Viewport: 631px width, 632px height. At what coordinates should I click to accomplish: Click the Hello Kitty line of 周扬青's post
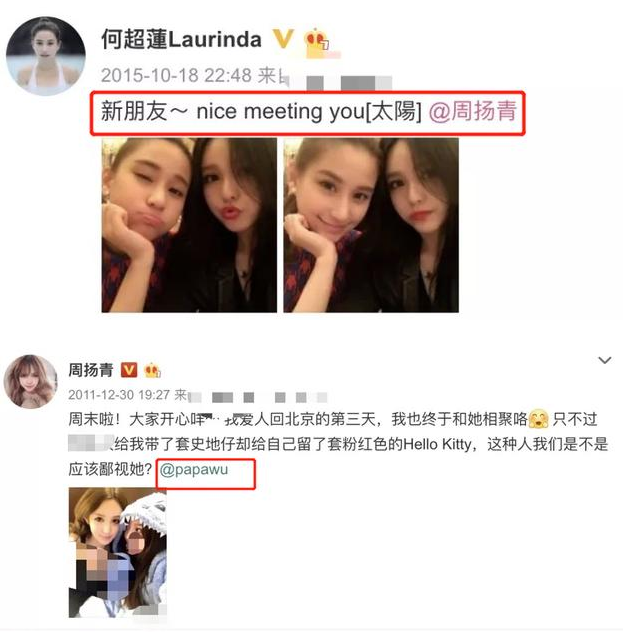(x=338, y=444)
